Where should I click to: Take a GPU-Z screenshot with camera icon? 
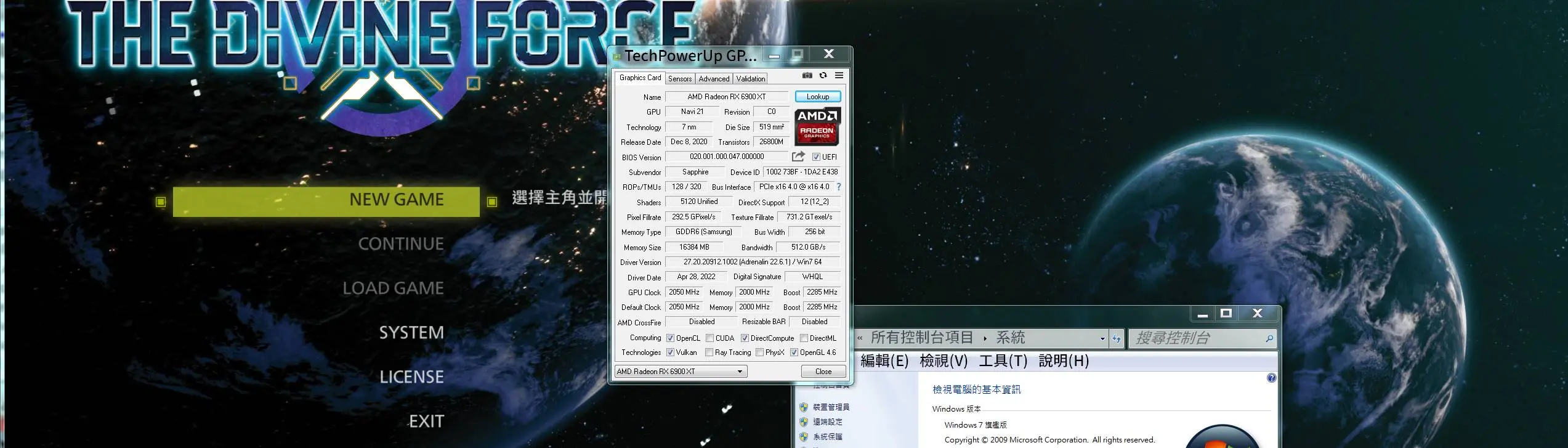[807, 75]
